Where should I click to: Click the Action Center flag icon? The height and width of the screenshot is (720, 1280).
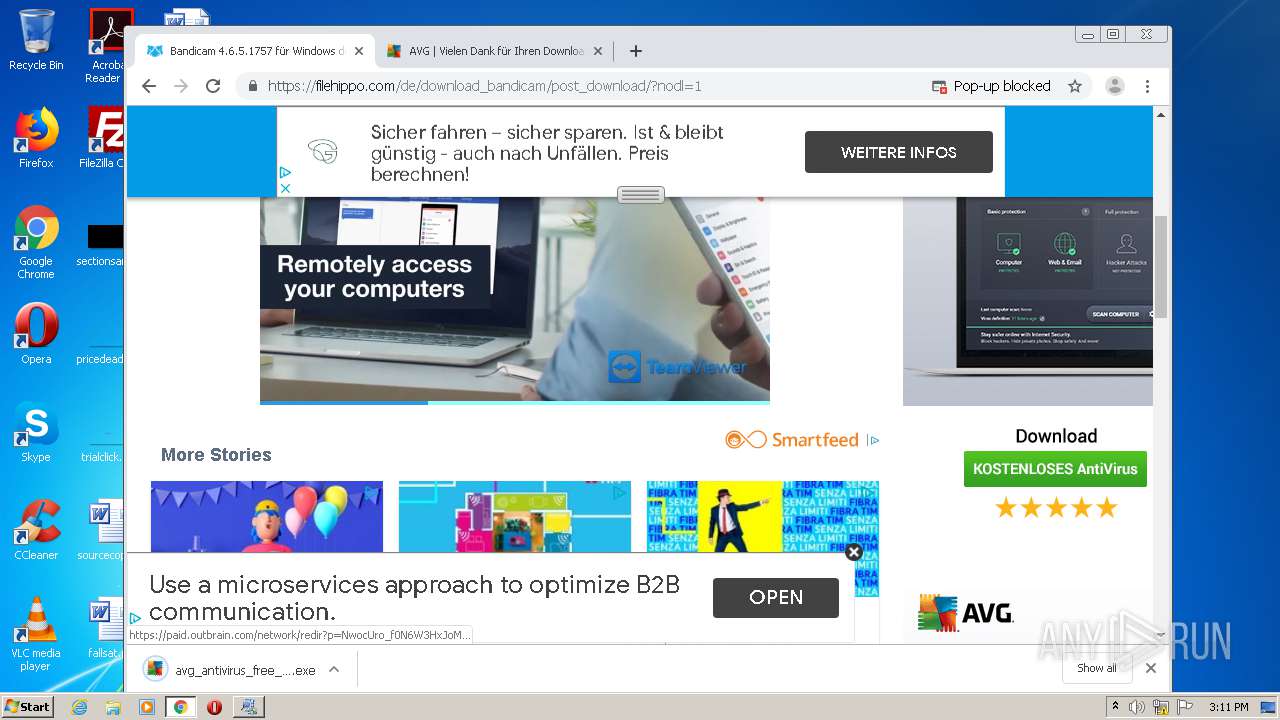1185,707
